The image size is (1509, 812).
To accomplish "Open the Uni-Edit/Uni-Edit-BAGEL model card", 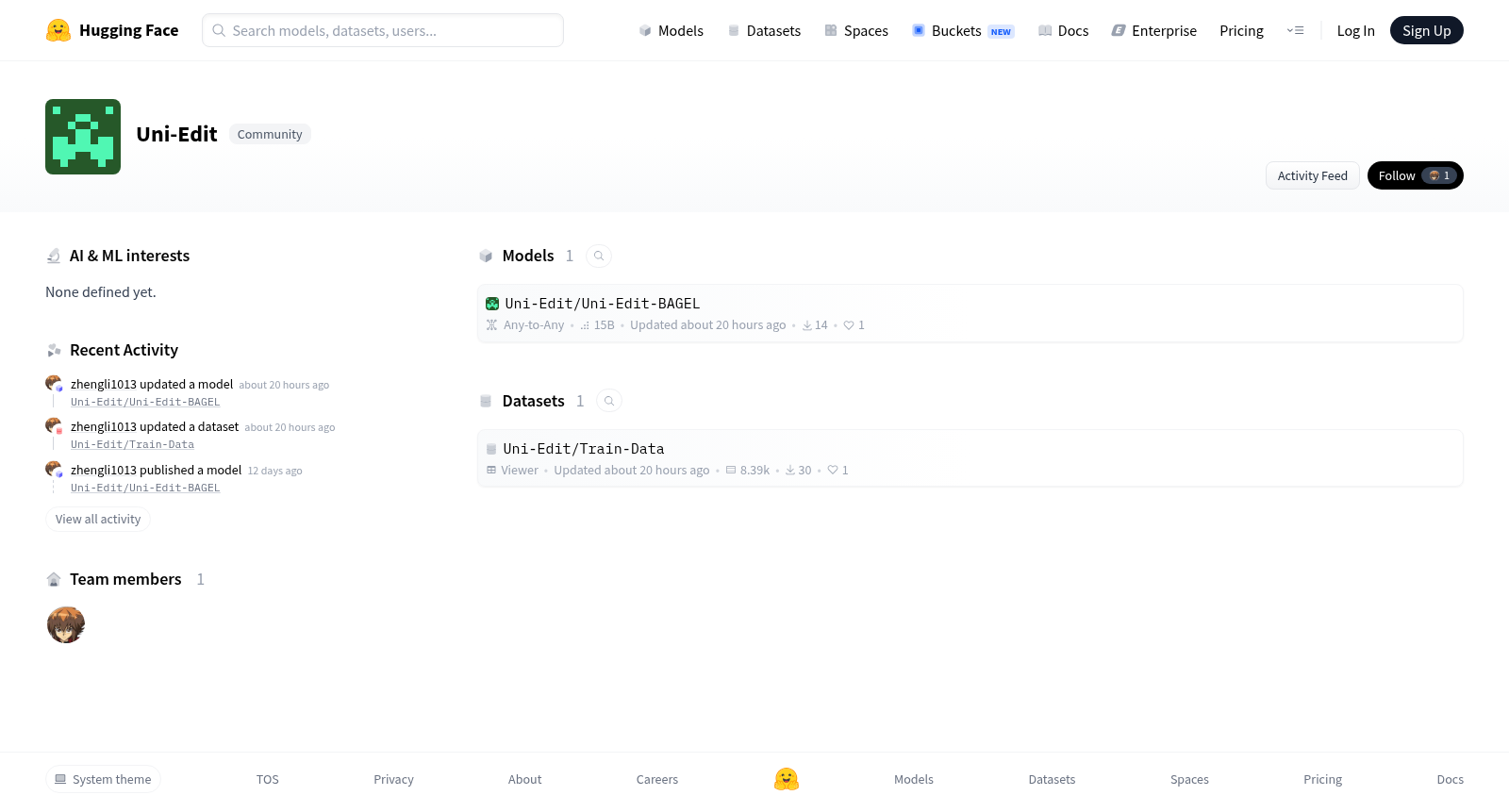I will tap(970, 313).
